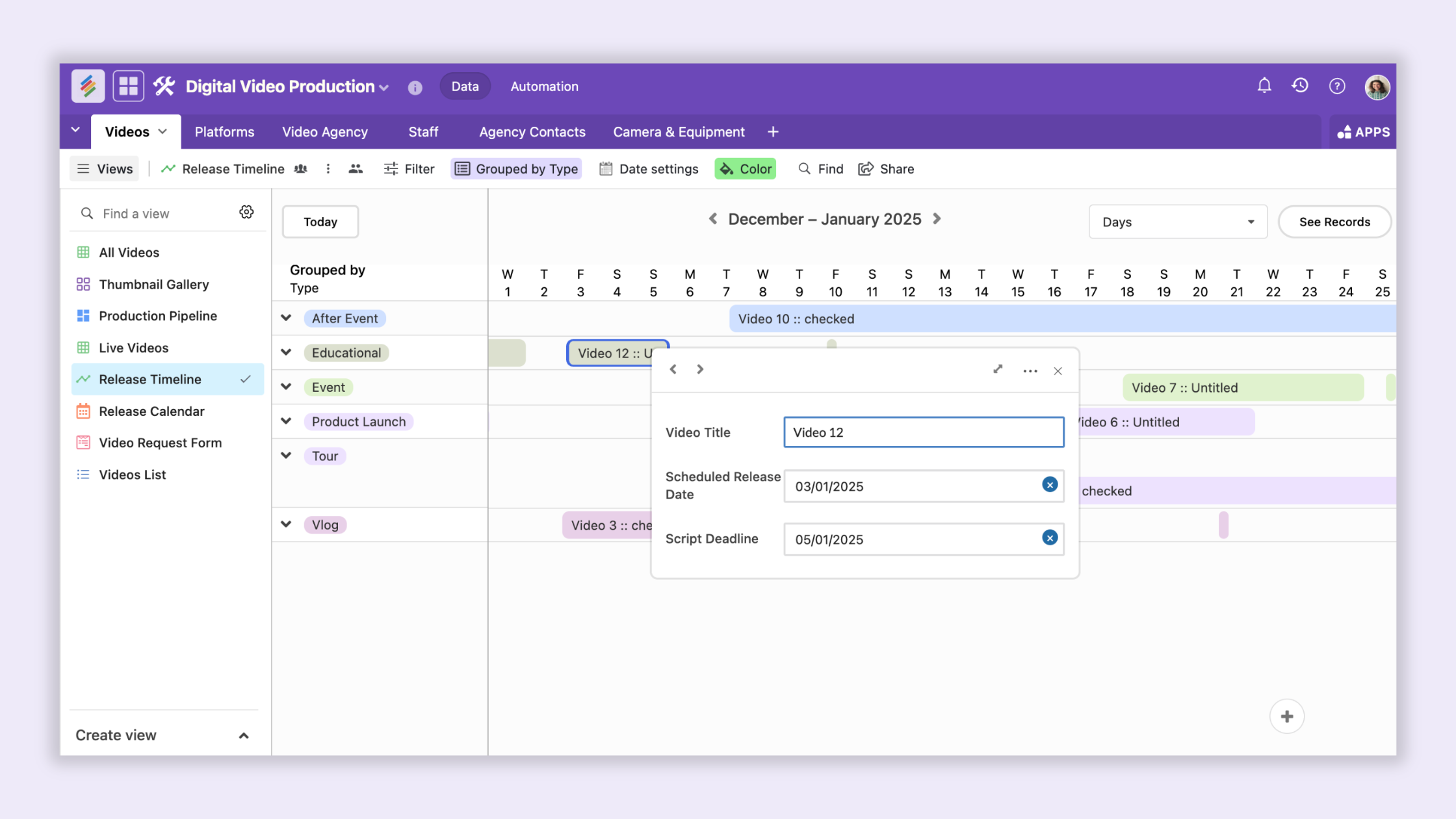Open the activity history icon
The width and height of the screenshot is (1456, 819).
click(x=1300, y=86)
